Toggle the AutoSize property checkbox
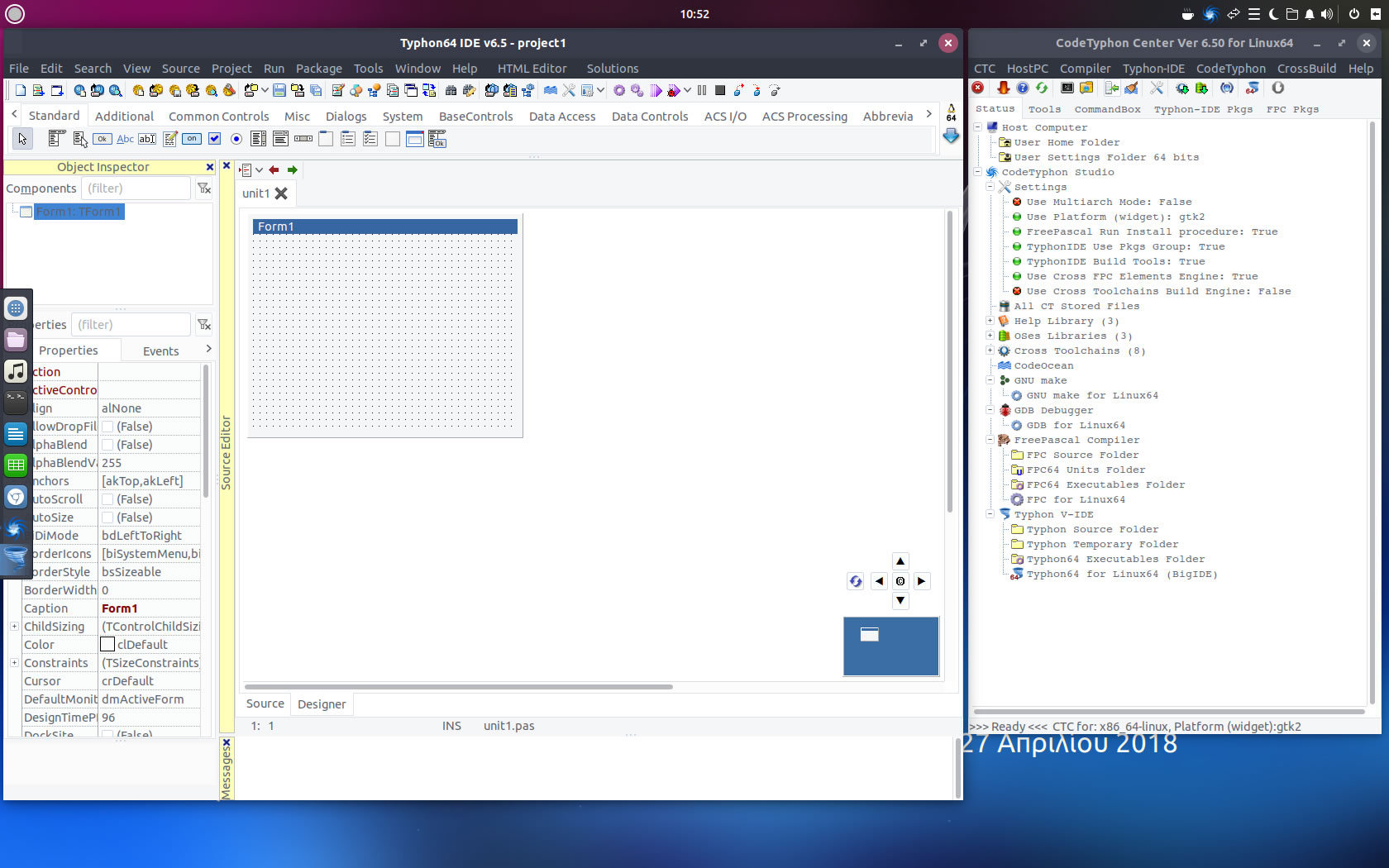The image size is (1389, 868). point(107,517)
